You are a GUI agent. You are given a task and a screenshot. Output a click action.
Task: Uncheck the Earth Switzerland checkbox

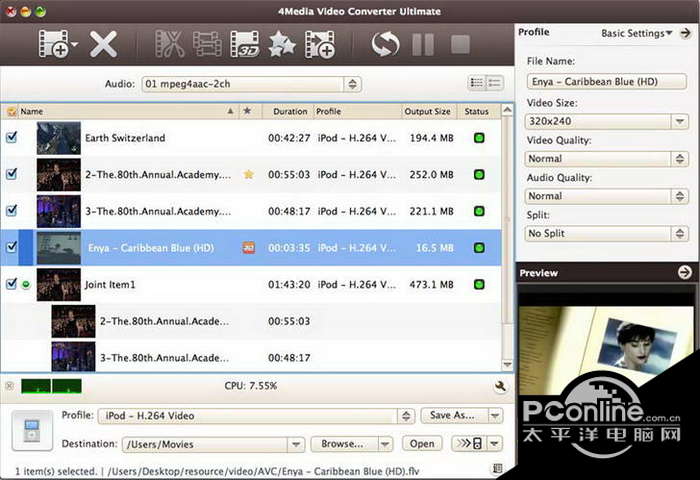pyautogui.click(x=12, y=137)
